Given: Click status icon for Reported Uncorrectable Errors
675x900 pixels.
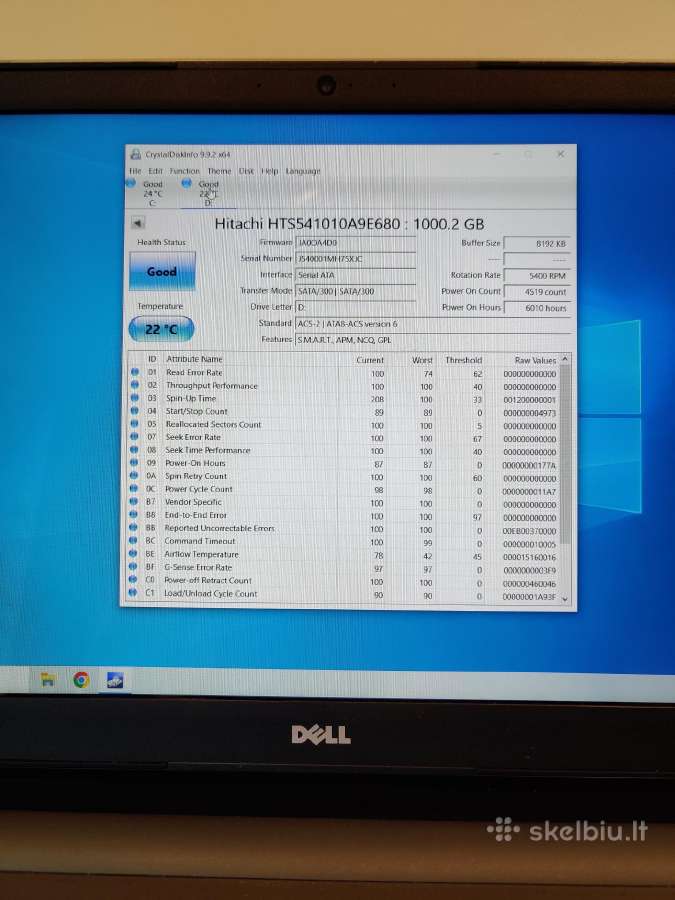Looking at the screenshot, I should click(x=134, y=528).
